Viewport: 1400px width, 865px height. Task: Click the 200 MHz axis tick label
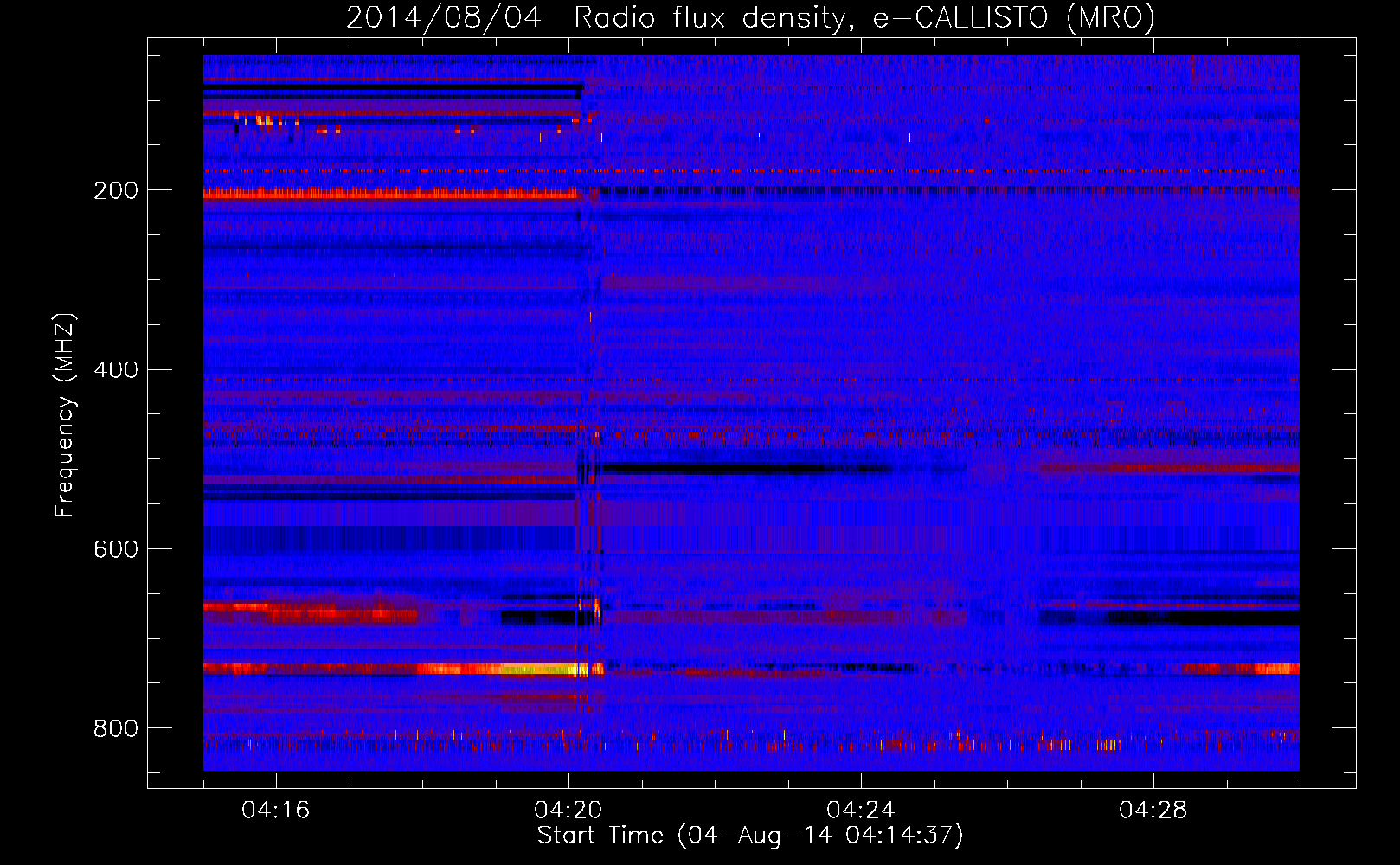(x=116, y=190)
